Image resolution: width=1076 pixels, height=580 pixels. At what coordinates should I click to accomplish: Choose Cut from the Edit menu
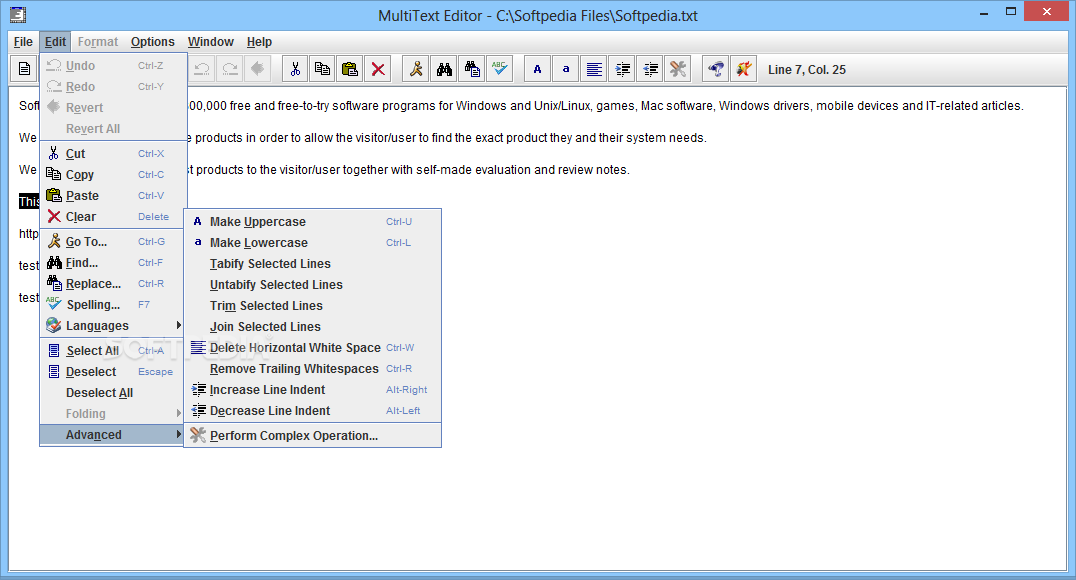pyautogui.click(x=113, y=154)
